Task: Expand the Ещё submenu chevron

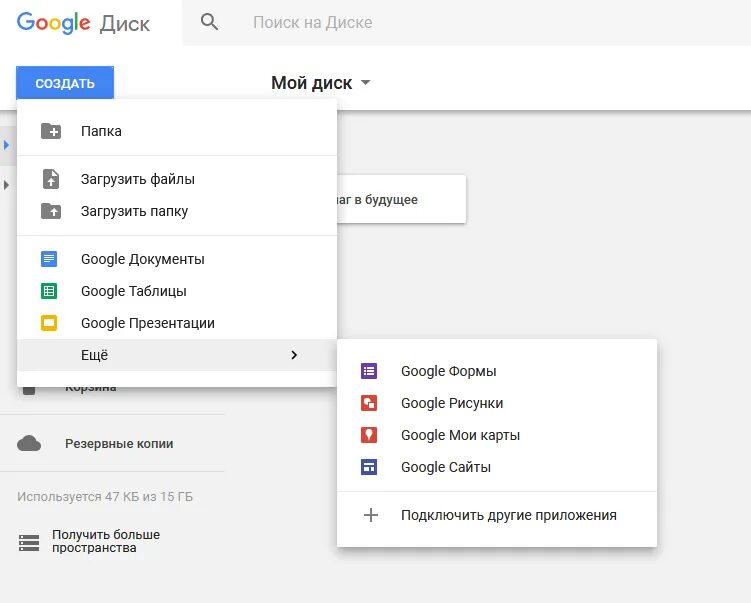Action: pos(294,355)
